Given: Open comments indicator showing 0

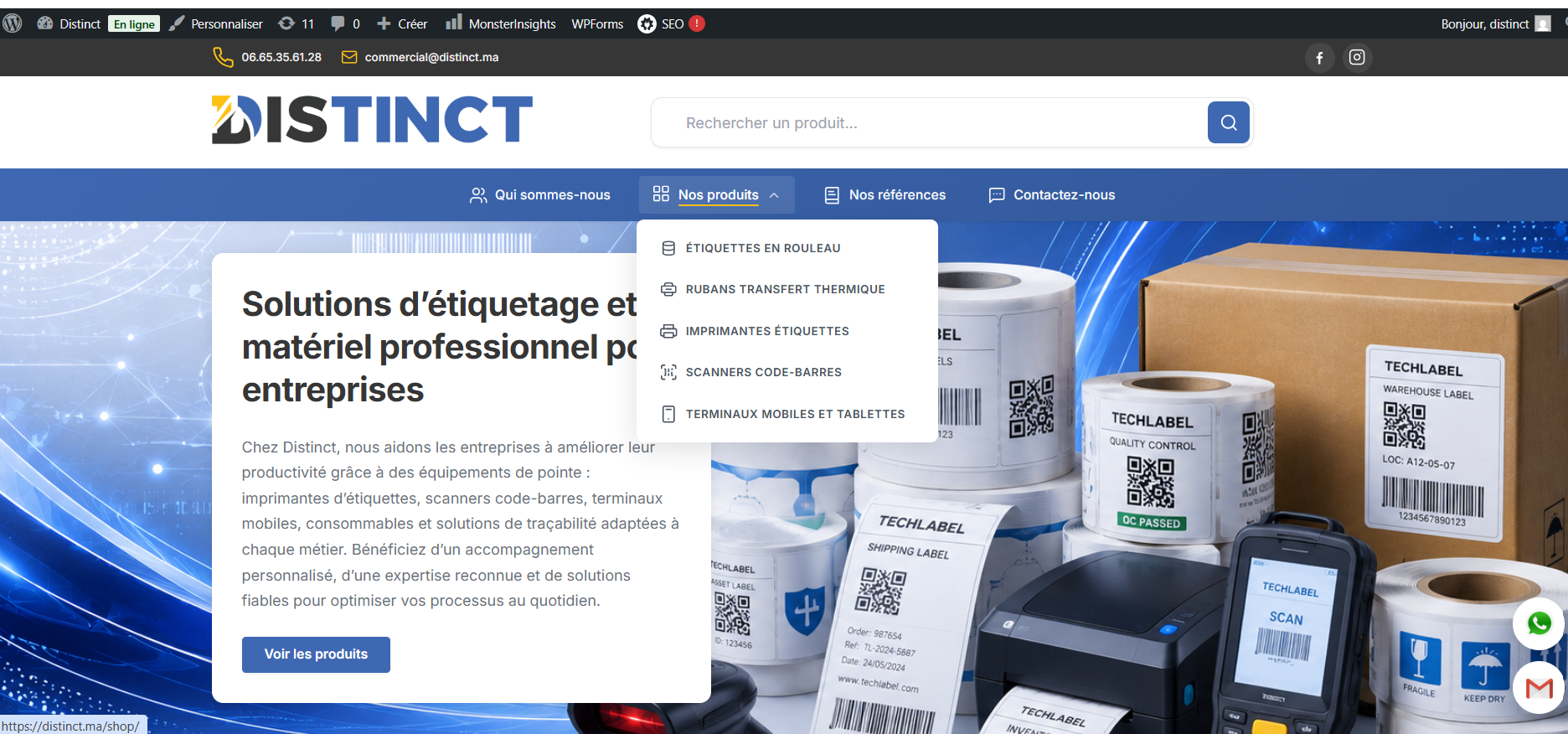Looking at the screenshot, I should click(x=345, y=23).
